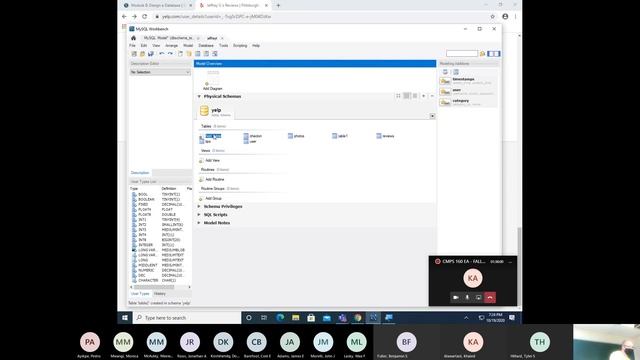Switch tables to large icons view
This screenshot has width=640, height=360.
(398, 96)
